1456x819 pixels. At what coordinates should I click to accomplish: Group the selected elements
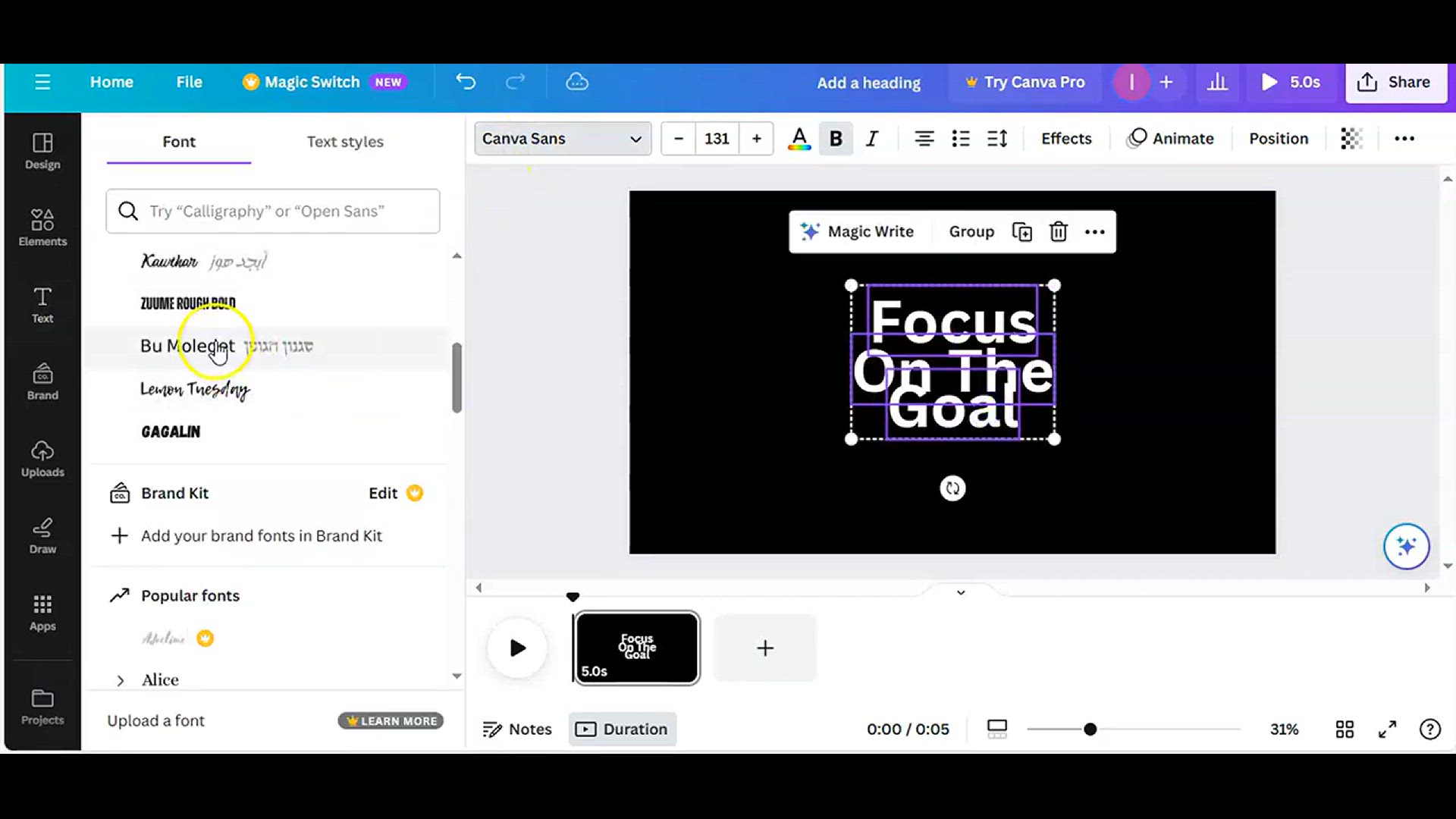(971, 232)
